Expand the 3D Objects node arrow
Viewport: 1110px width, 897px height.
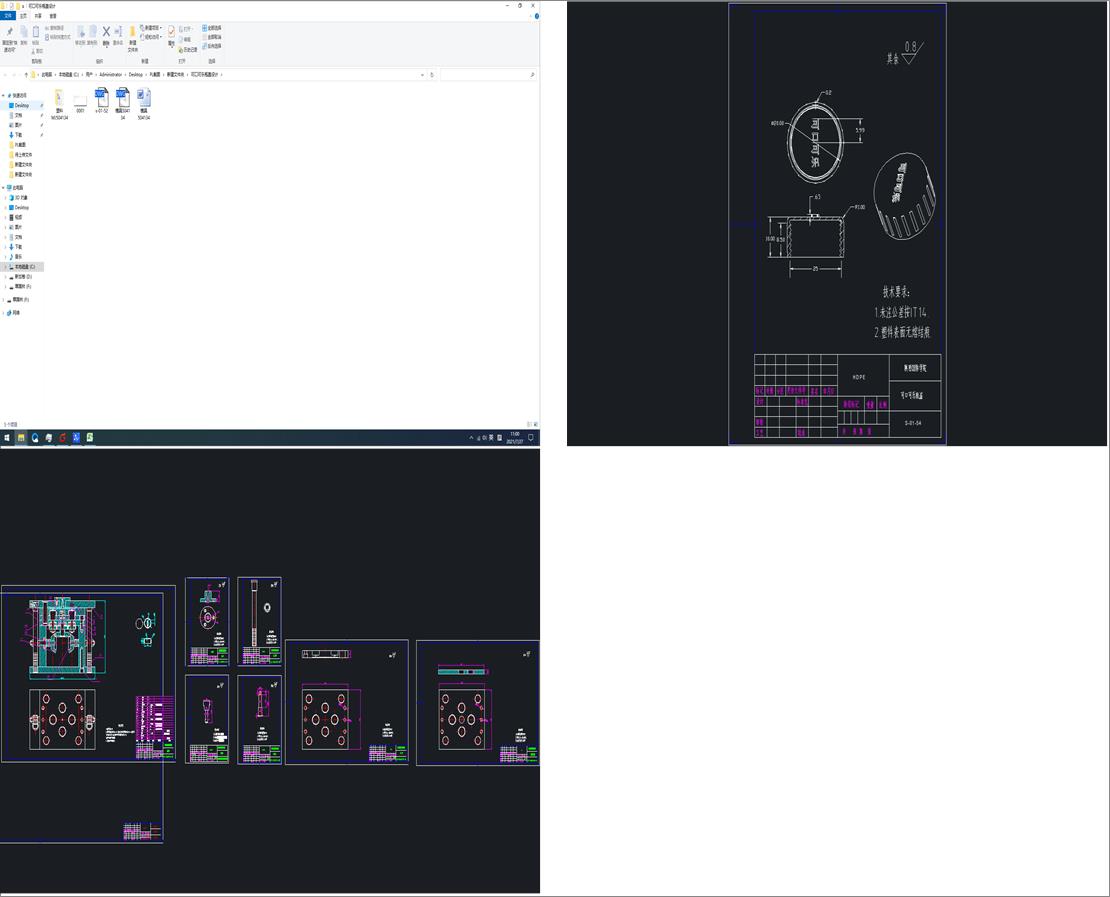click(x=6, y=198)
